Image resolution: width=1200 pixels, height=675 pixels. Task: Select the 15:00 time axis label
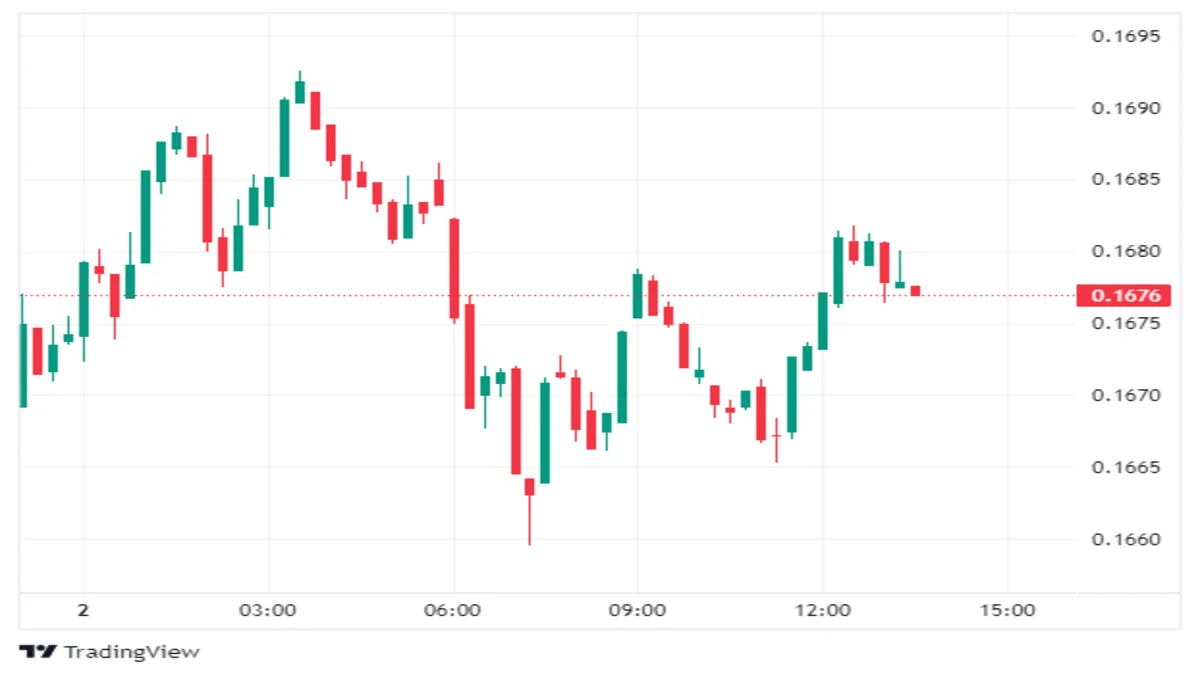pyautogui.click(x=1007, y=610)
